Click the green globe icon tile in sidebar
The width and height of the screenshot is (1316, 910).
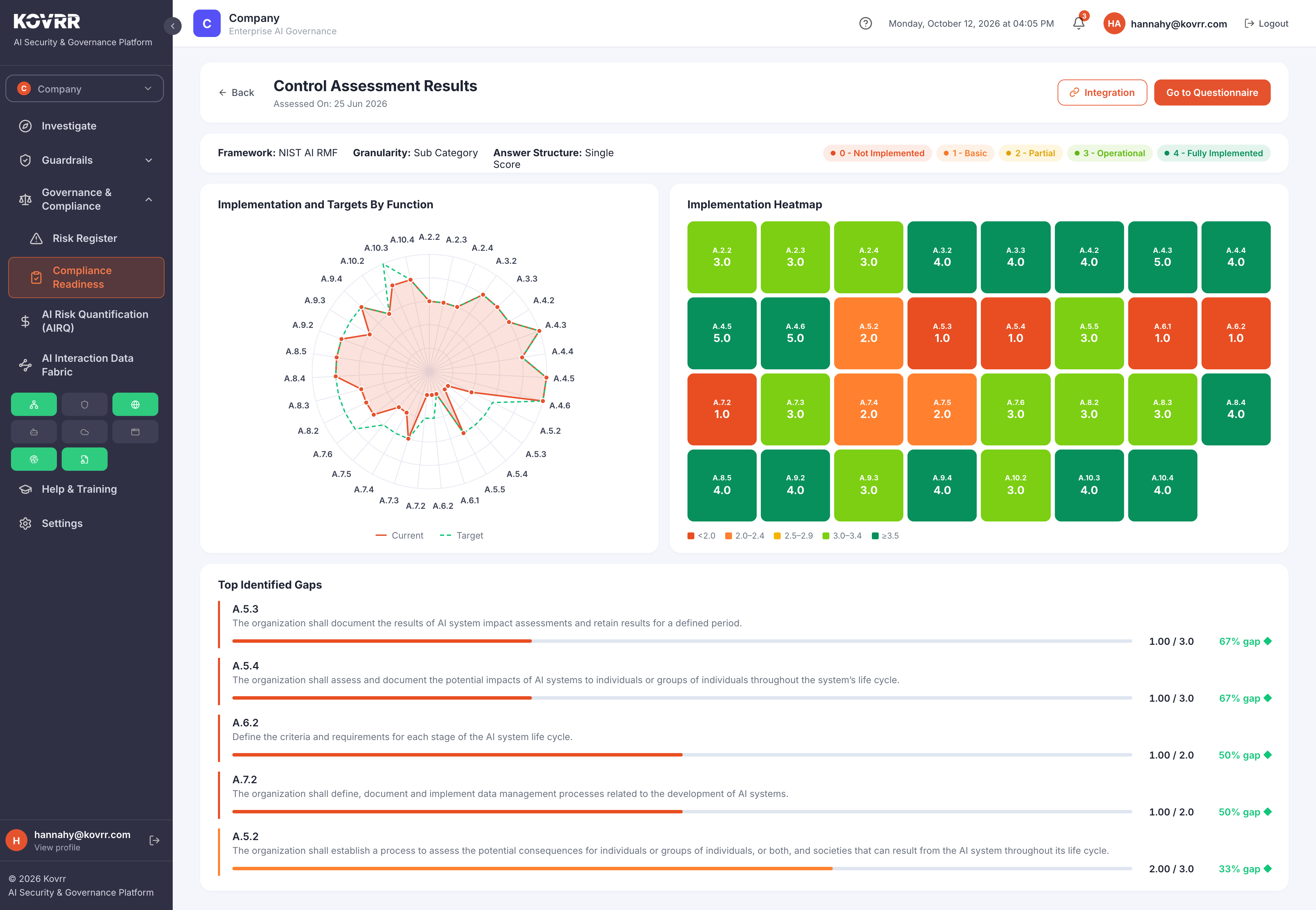135,404
